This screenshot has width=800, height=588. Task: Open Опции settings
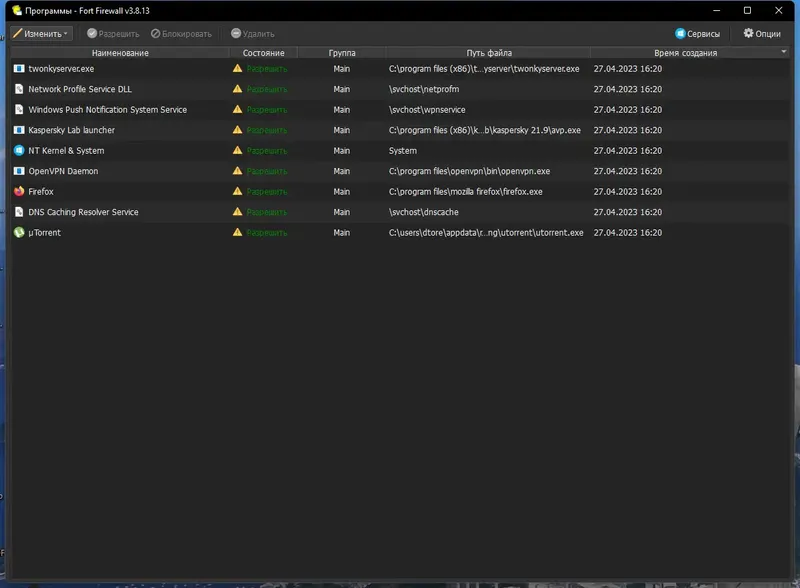tap(762, 34)
